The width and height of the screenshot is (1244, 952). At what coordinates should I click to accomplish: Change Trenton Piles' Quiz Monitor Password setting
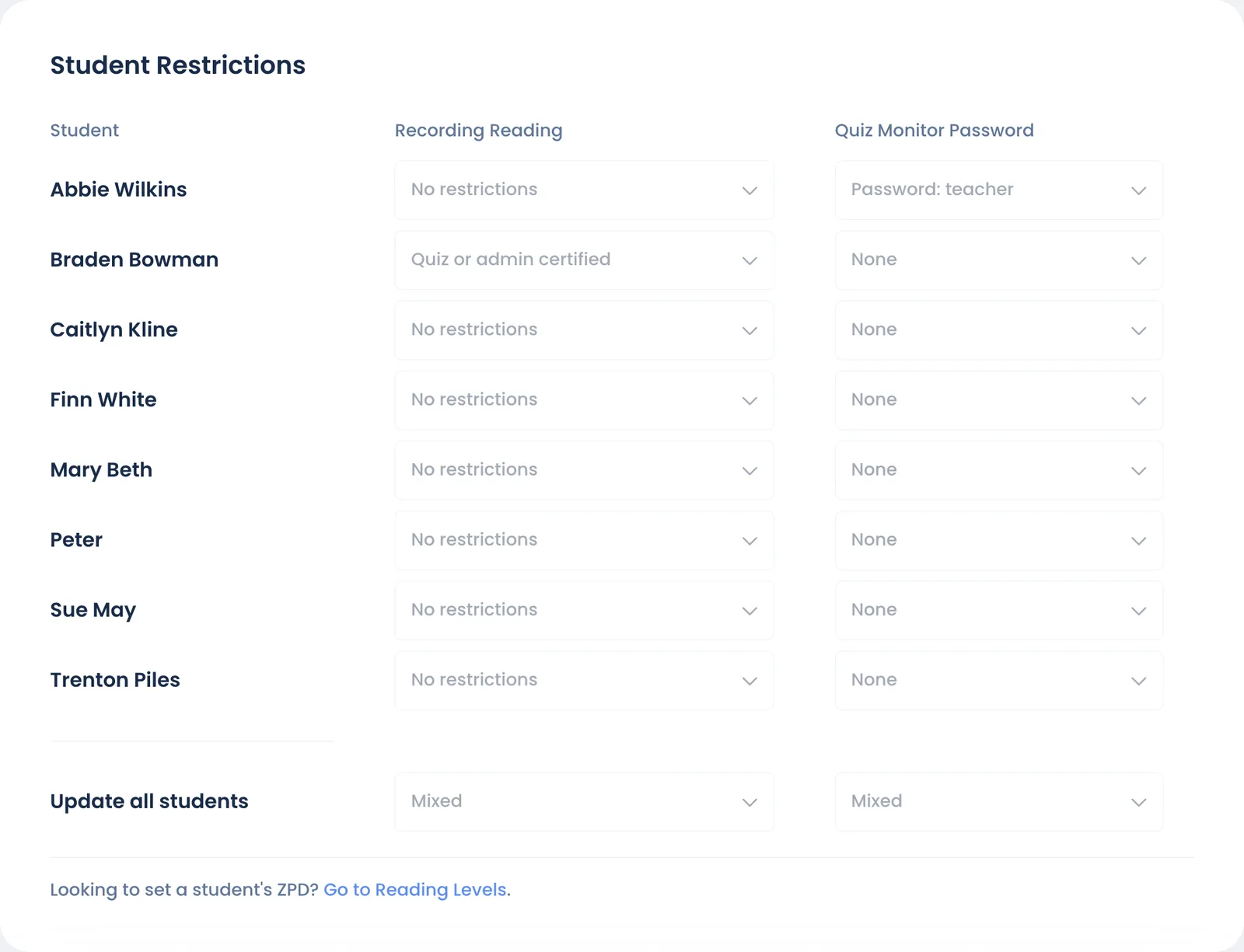(999, 681)
